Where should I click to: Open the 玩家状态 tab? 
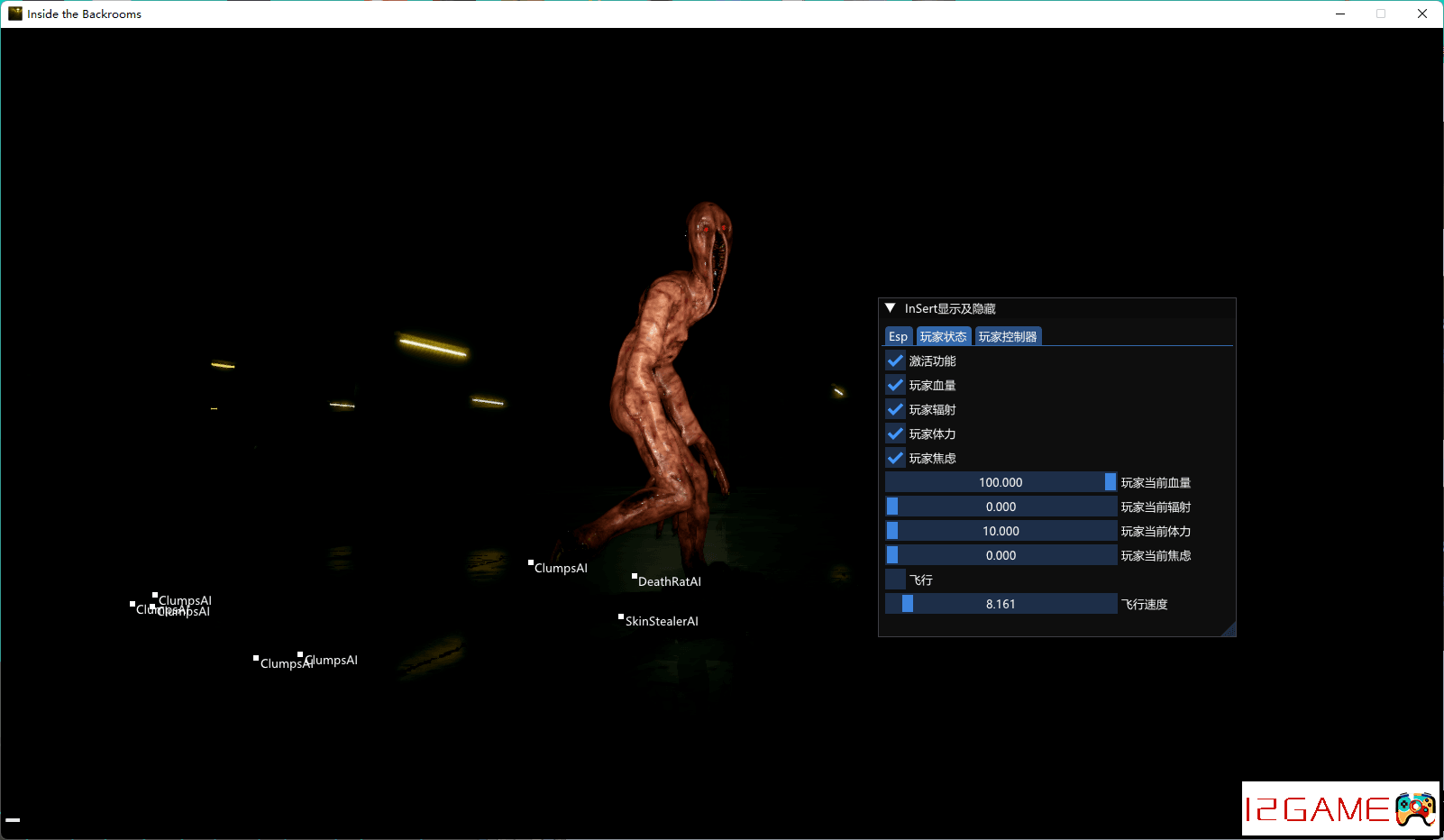[x=944, y=336]
